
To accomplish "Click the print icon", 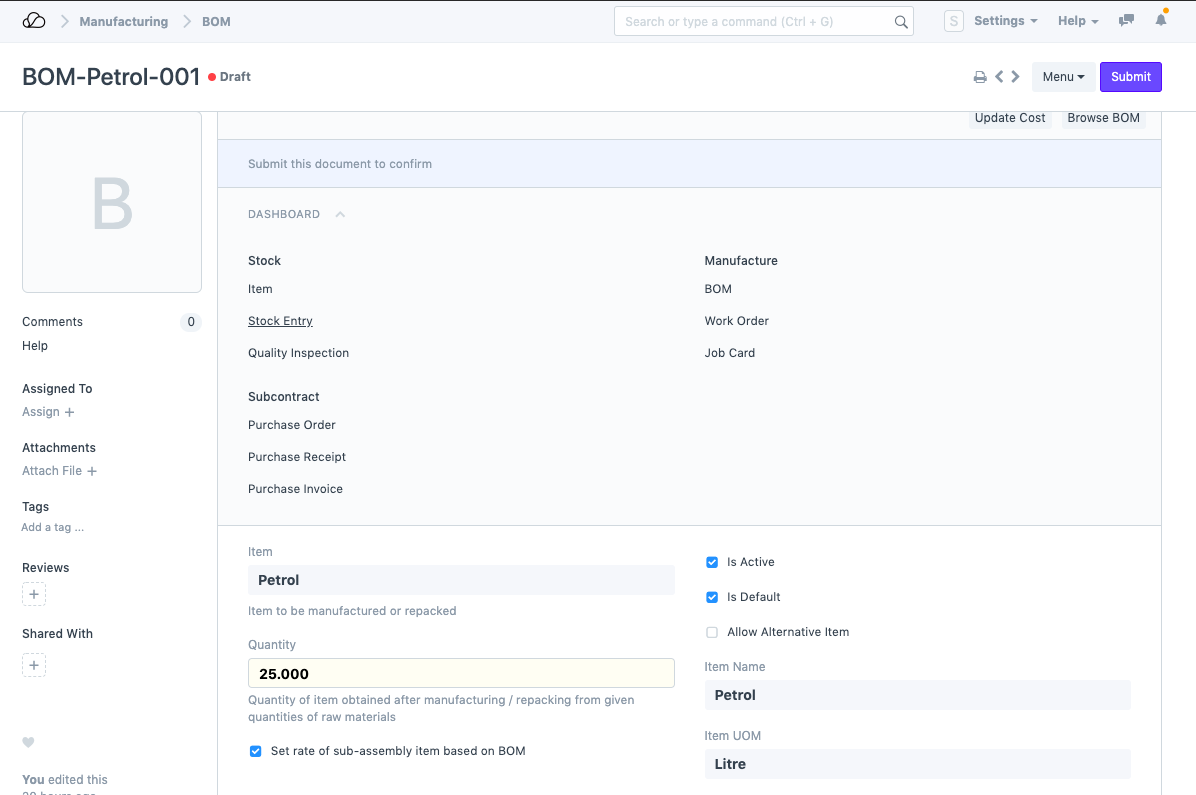I will [x=980, y=77].
